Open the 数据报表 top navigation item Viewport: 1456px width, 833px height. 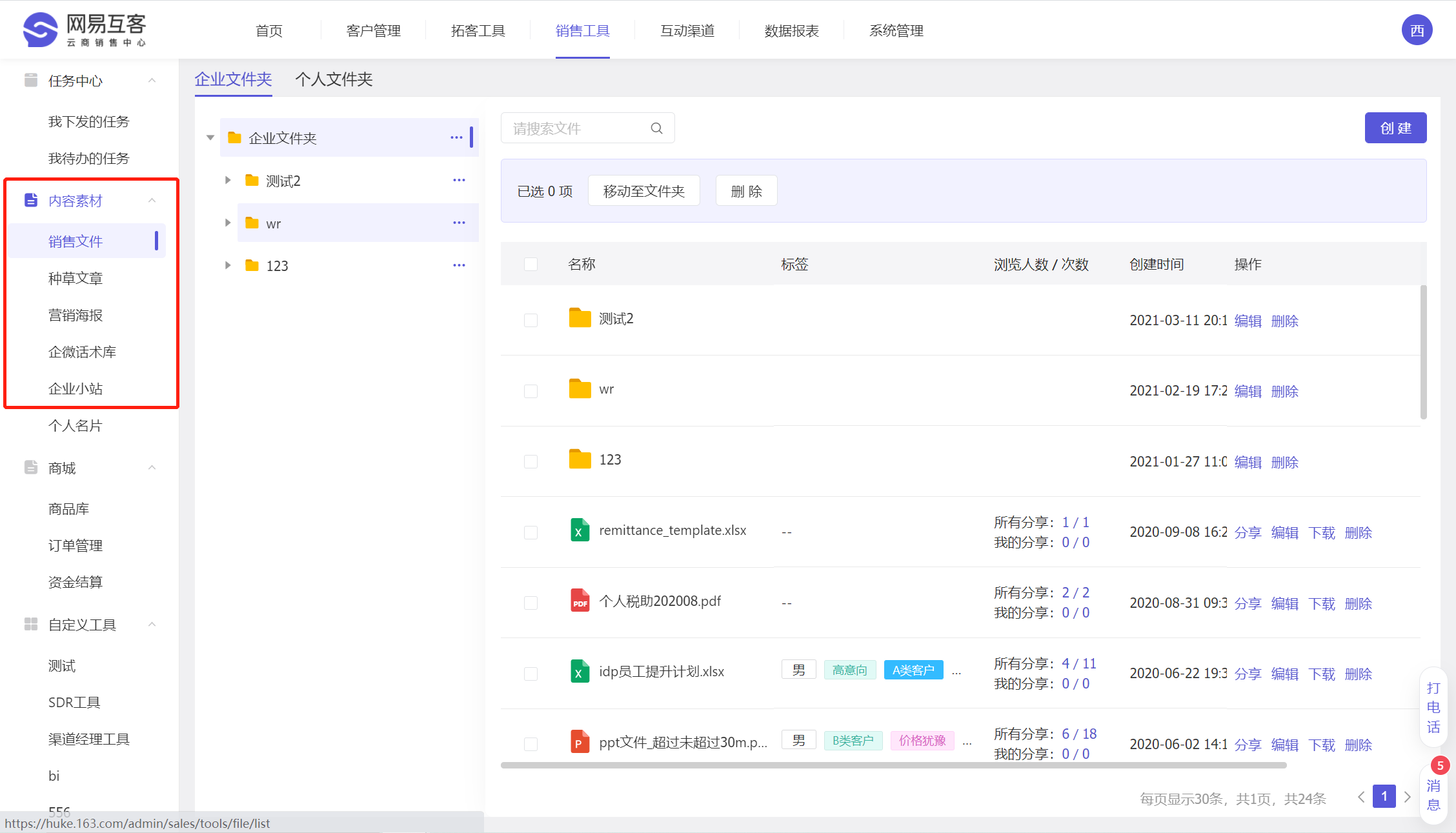coord(791,30)
